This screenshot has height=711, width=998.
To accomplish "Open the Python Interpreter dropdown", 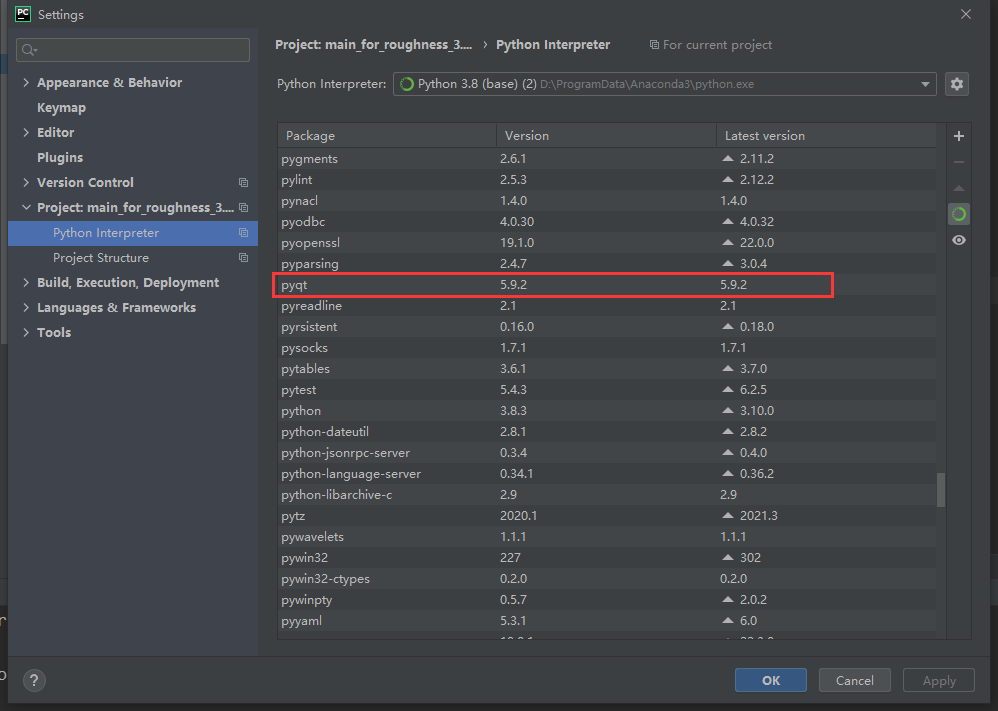I will (926, 84).
